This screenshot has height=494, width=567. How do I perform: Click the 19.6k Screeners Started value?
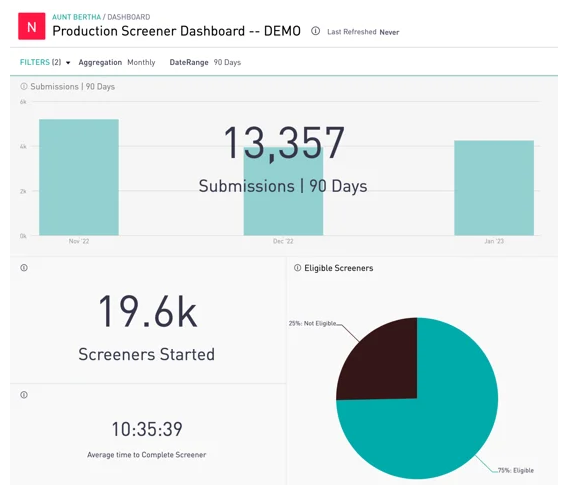click(x=148, y=312)
